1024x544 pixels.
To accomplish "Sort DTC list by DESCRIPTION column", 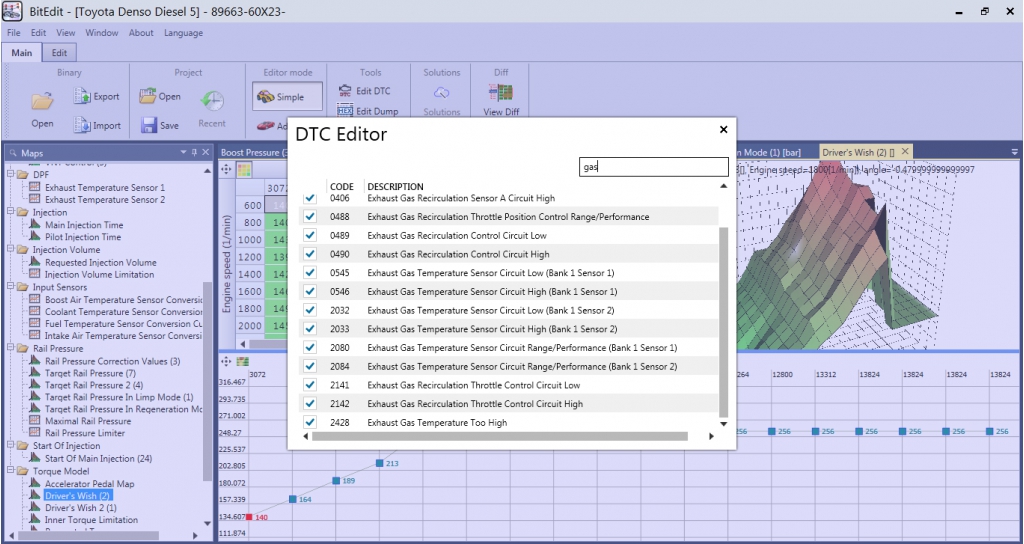I will pos(395,186).
